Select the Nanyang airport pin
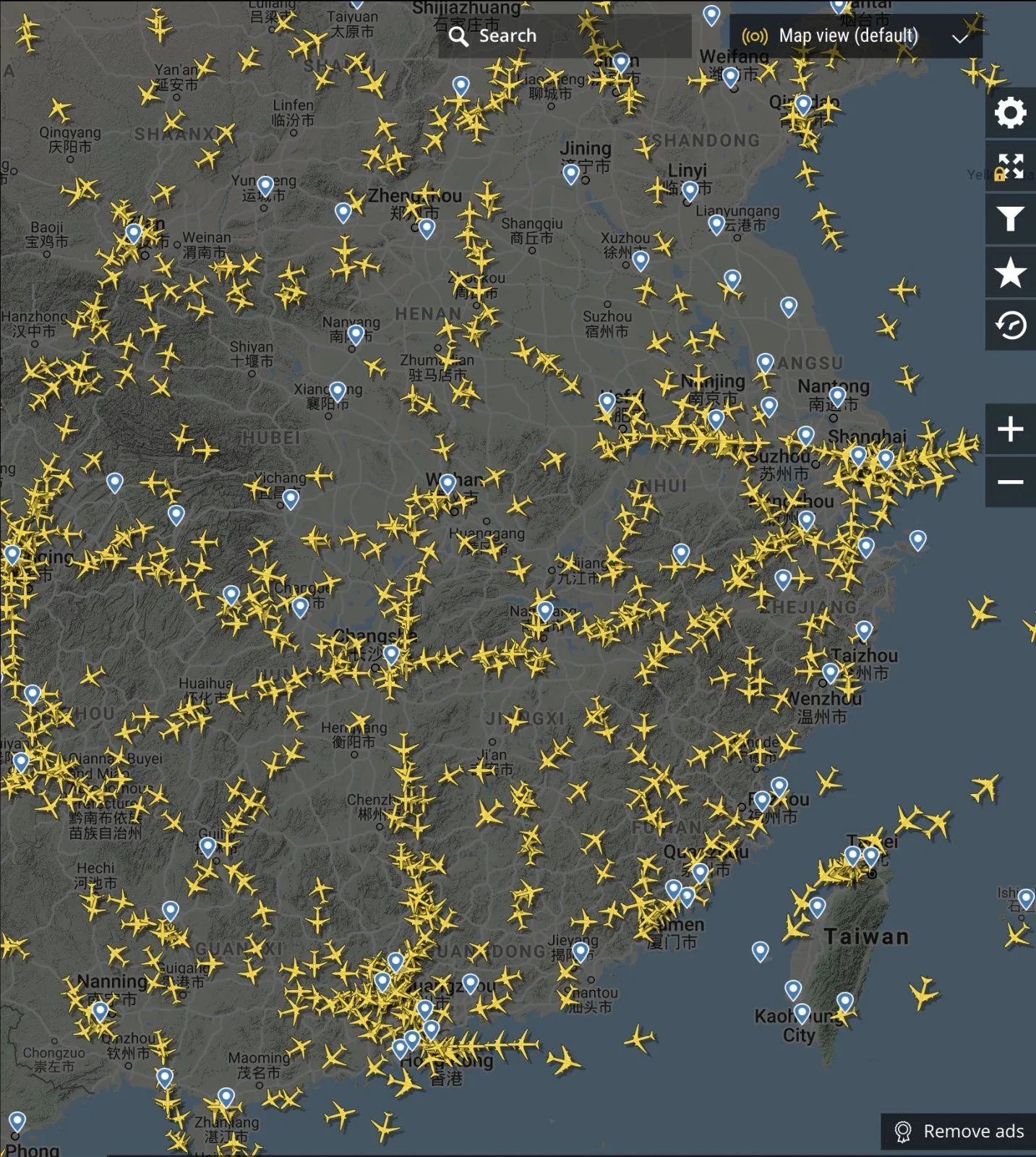Viewport: 1036px width, 1157px height. (x=355, y=335)
